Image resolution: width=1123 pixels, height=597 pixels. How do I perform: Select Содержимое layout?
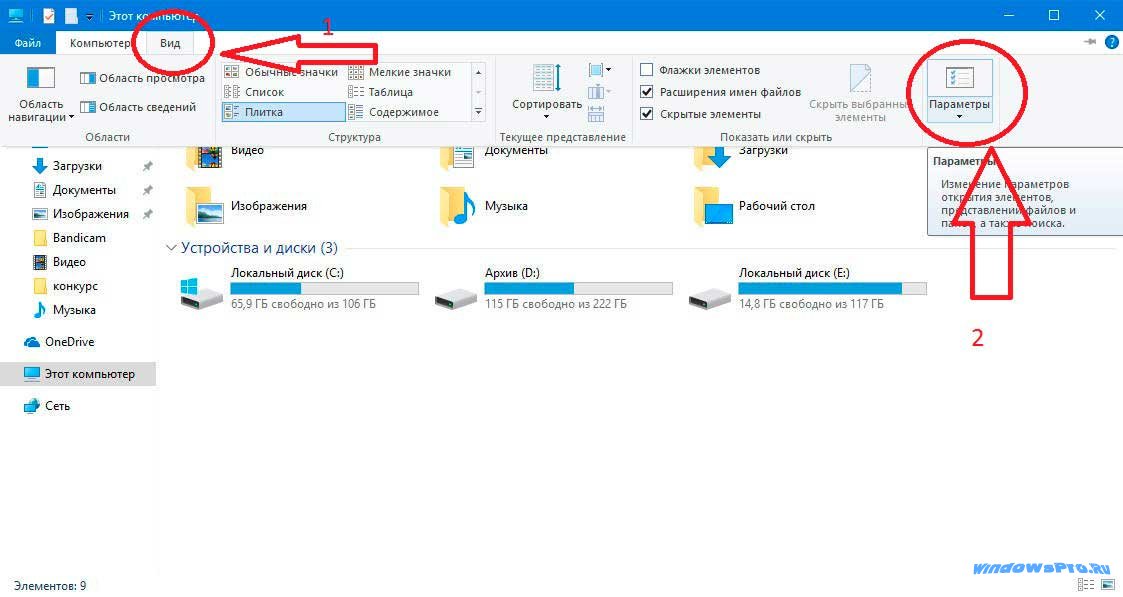point(393,112)
